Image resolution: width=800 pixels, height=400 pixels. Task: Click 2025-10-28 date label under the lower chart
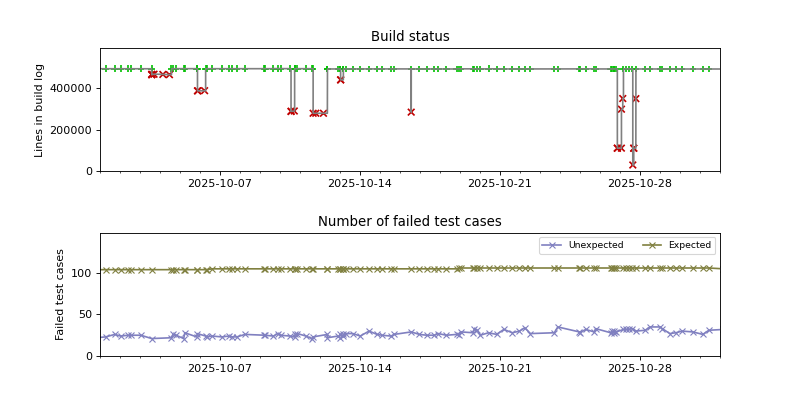639,369
